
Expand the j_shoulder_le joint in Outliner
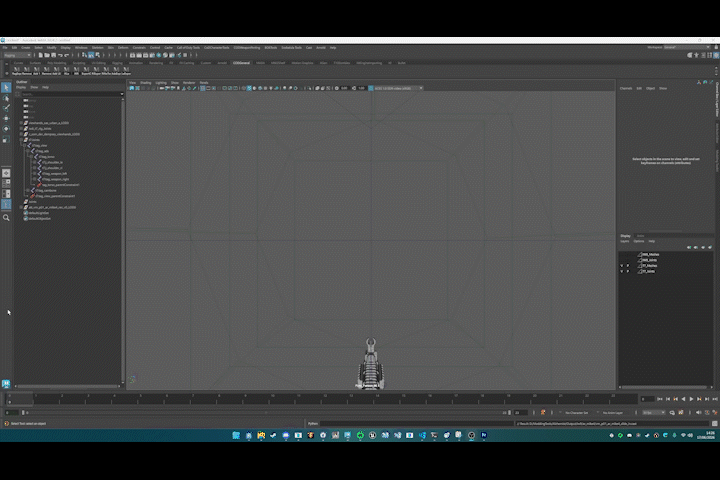(x=34, y=162)
